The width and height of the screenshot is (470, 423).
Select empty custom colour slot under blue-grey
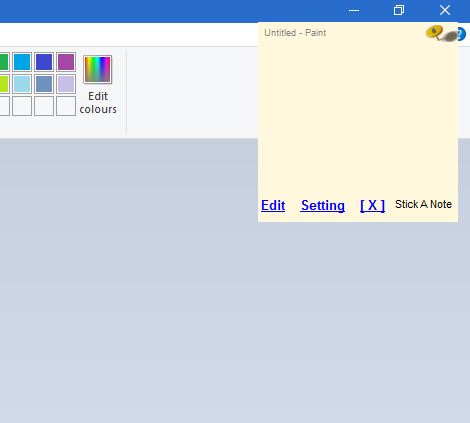(x=44, y=106)
